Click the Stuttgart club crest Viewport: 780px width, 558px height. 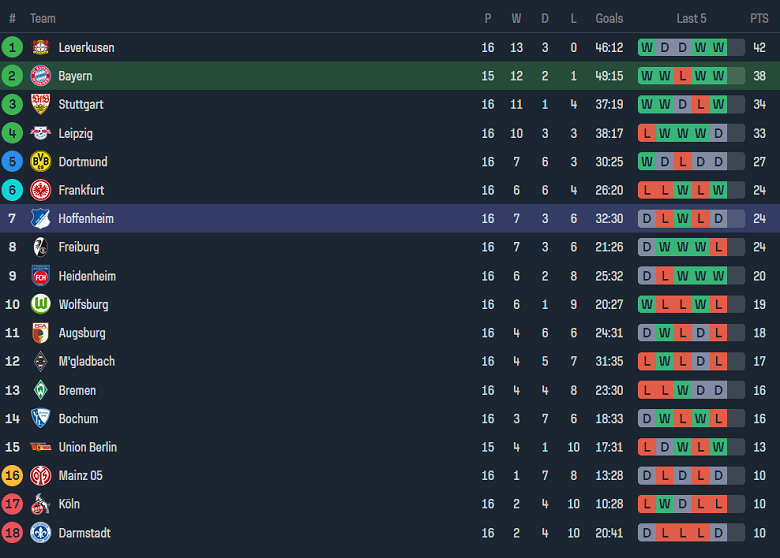pyautogui.click(x=40, y=104)
